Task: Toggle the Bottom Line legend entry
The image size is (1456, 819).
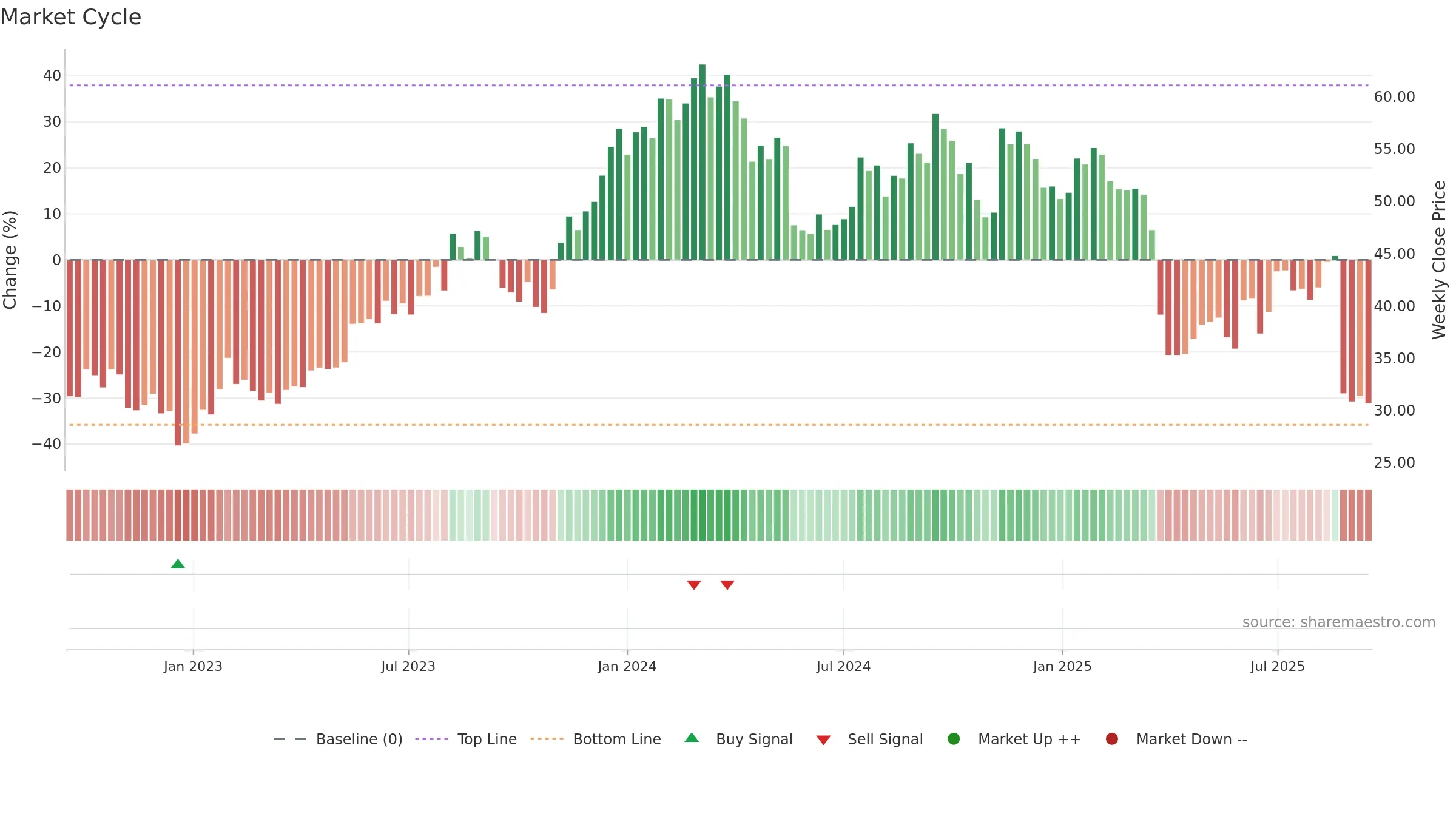Action: click(596, 739)
